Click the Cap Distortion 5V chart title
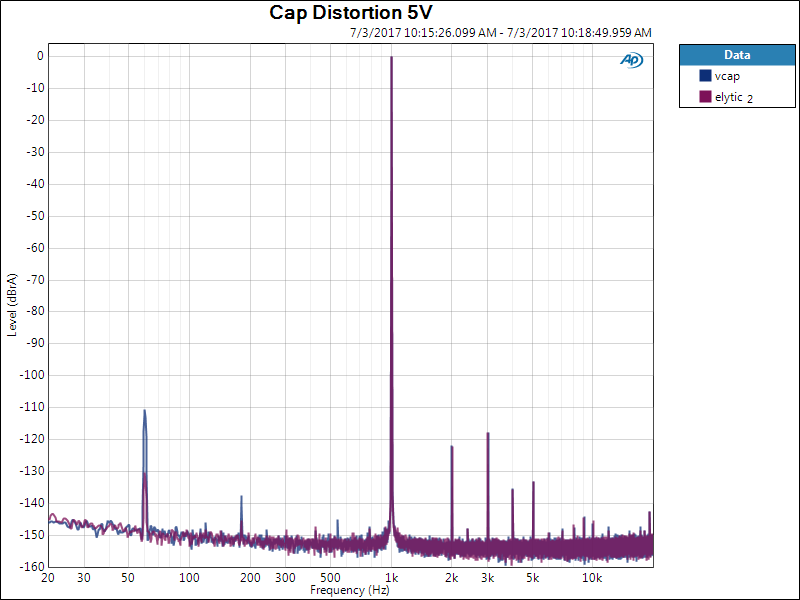This screenshot has height=600, width=800. [x=351, y=13]
